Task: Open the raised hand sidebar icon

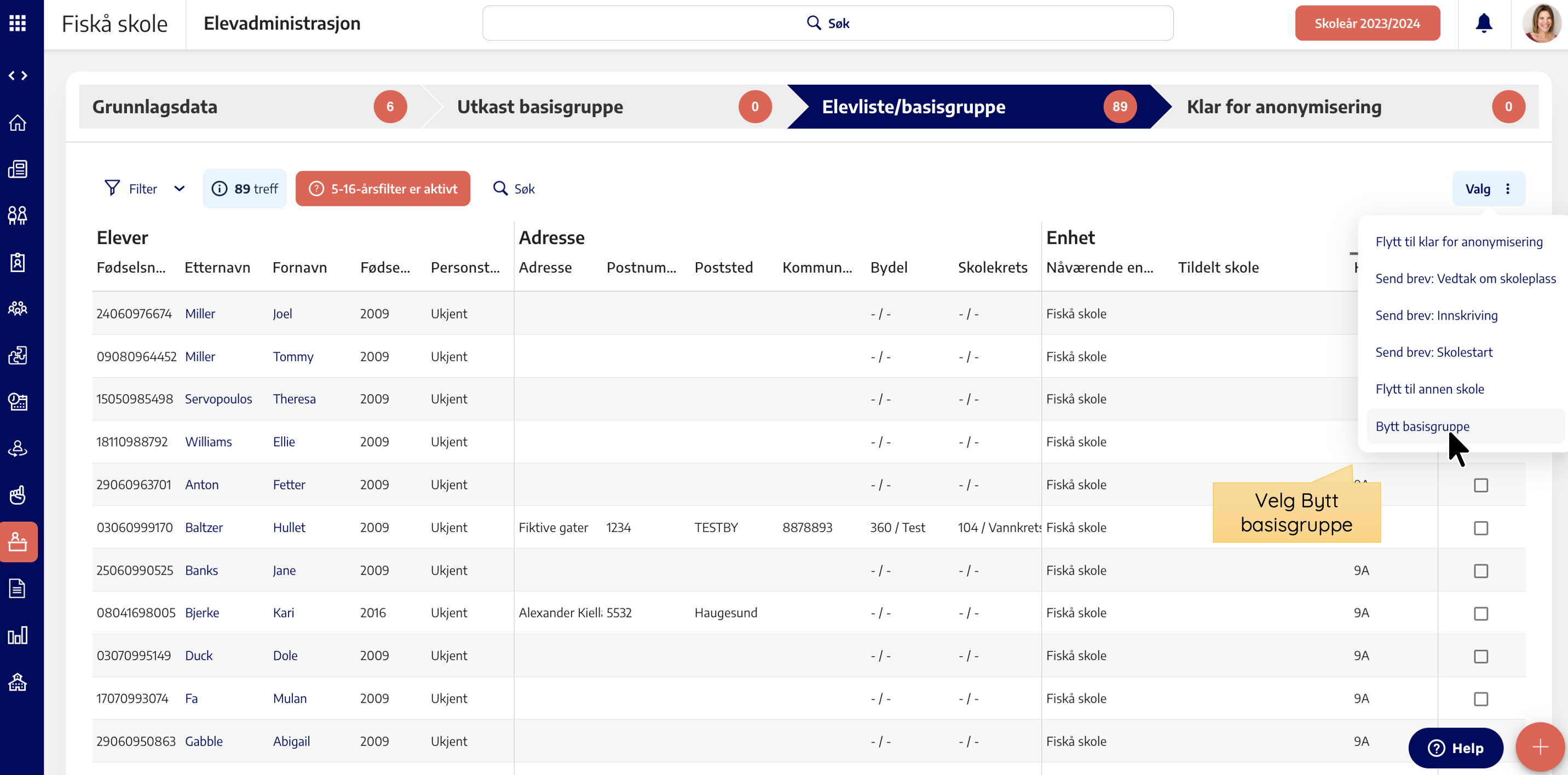Action: [x=18, y=495]
